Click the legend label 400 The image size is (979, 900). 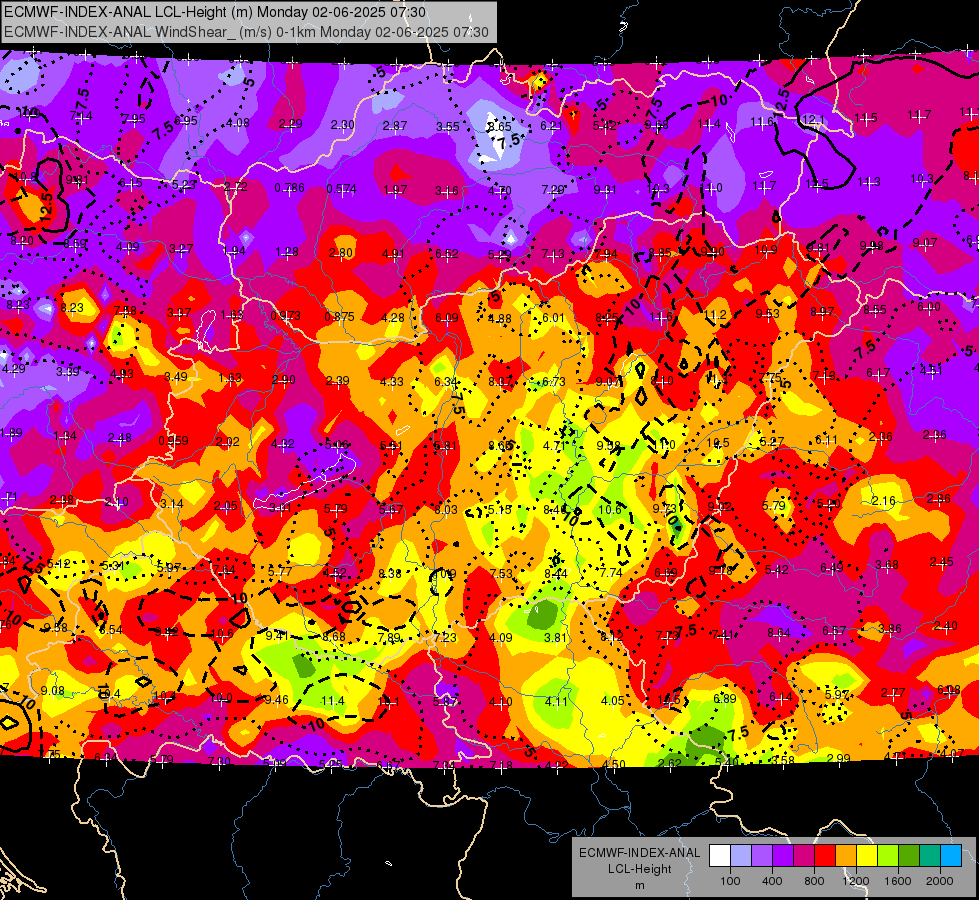coord(772,881)
